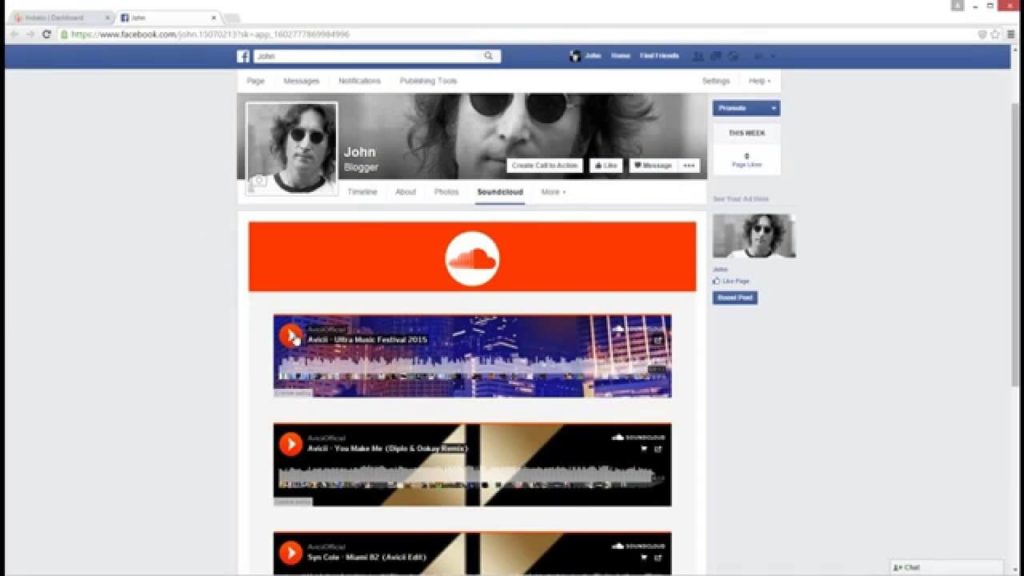
Task: Expand the More tab dropdown
Action: coord(553,192)
